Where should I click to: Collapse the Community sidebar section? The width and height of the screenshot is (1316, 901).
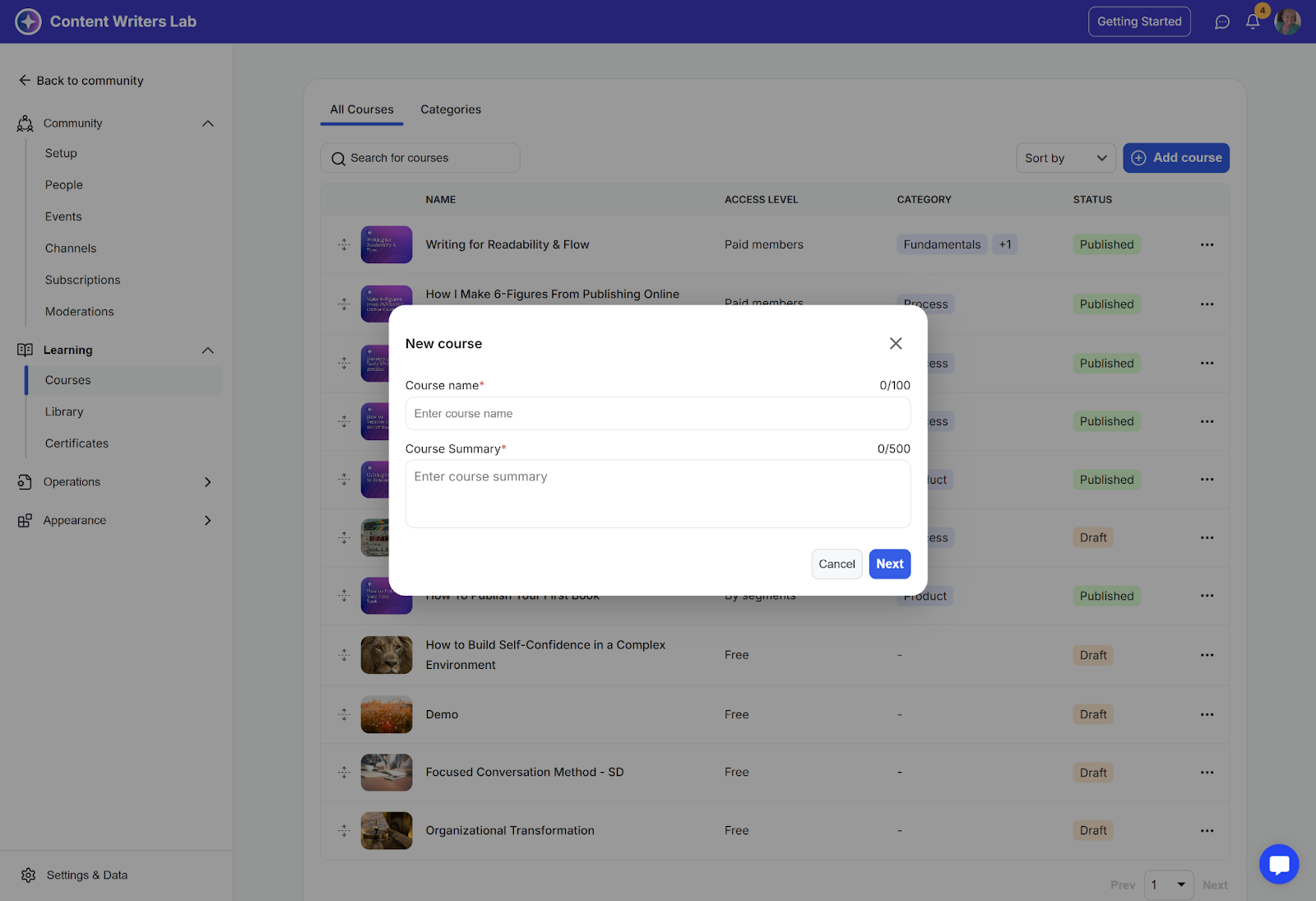(207, 123)
